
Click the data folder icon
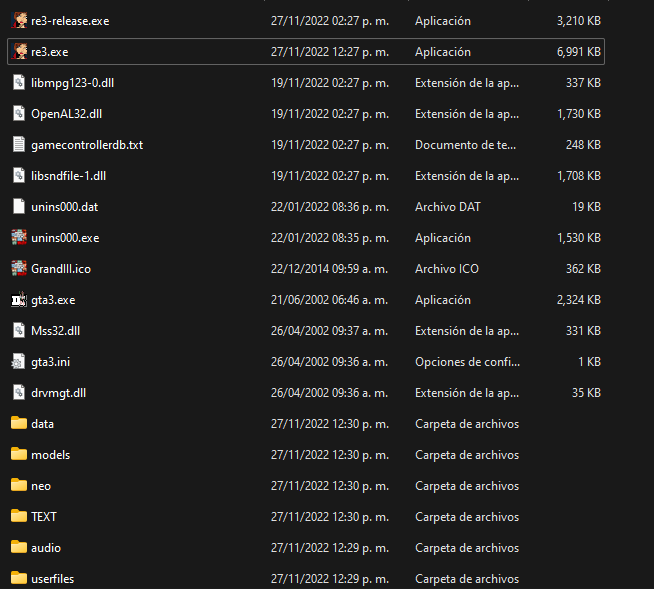(x=19, y=423)
